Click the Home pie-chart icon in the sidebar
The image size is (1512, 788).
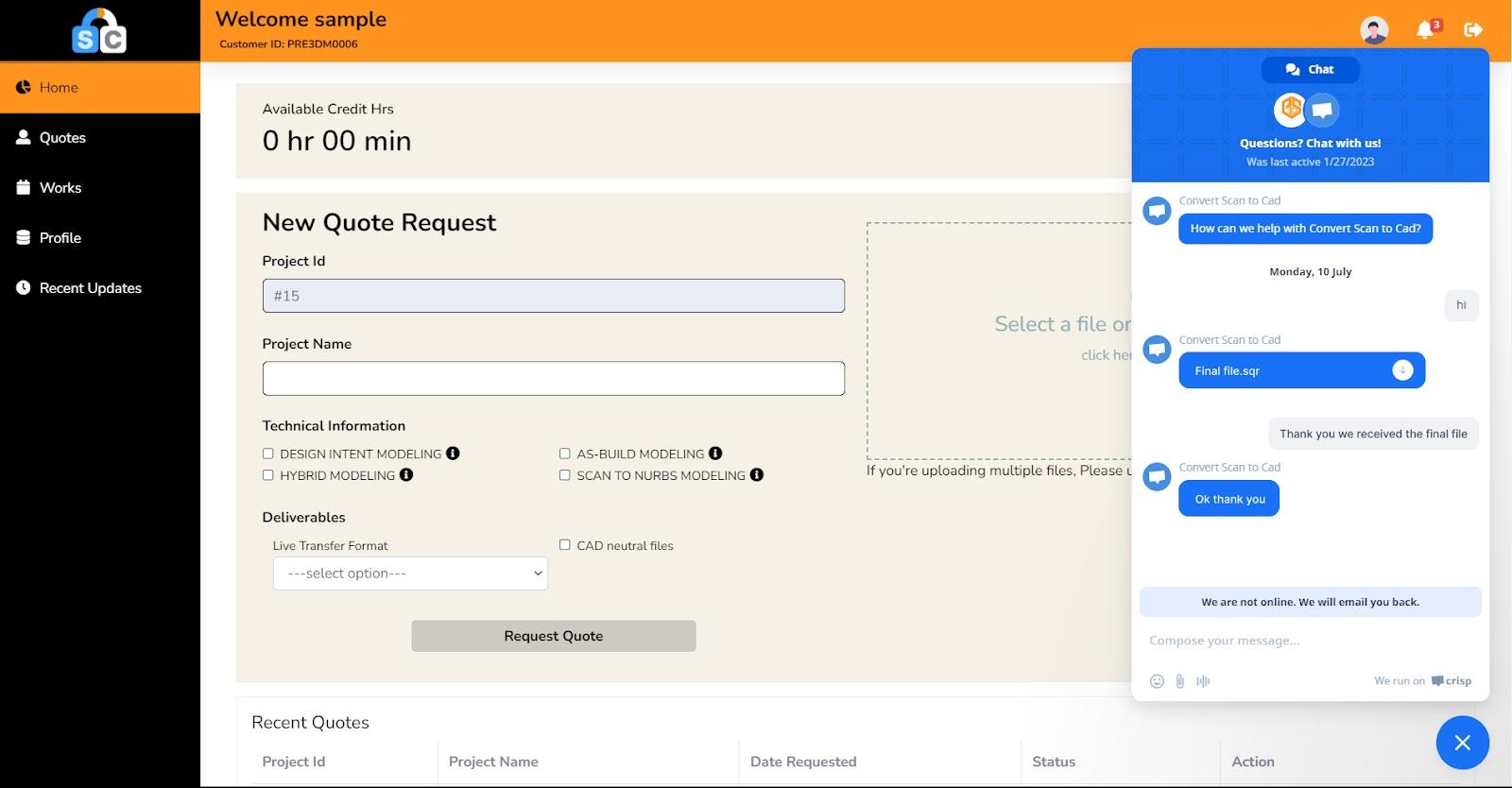24,87
